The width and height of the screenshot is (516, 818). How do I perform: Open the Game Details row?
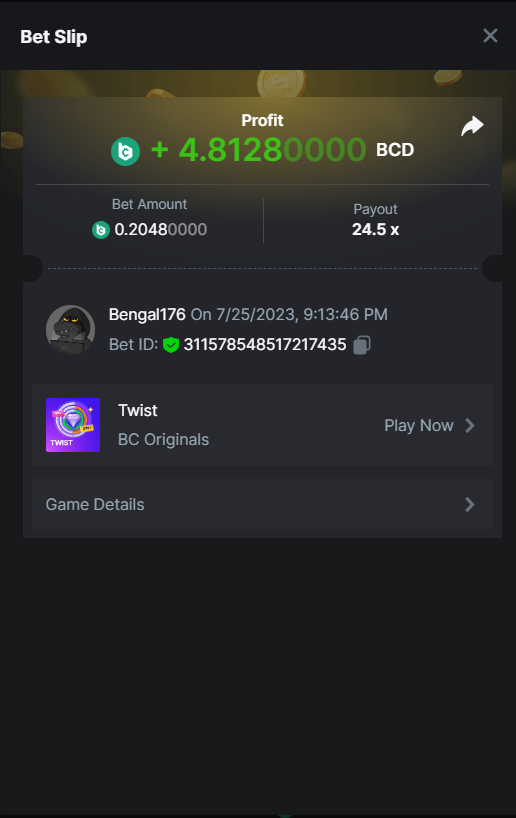(x=262, y=504)
